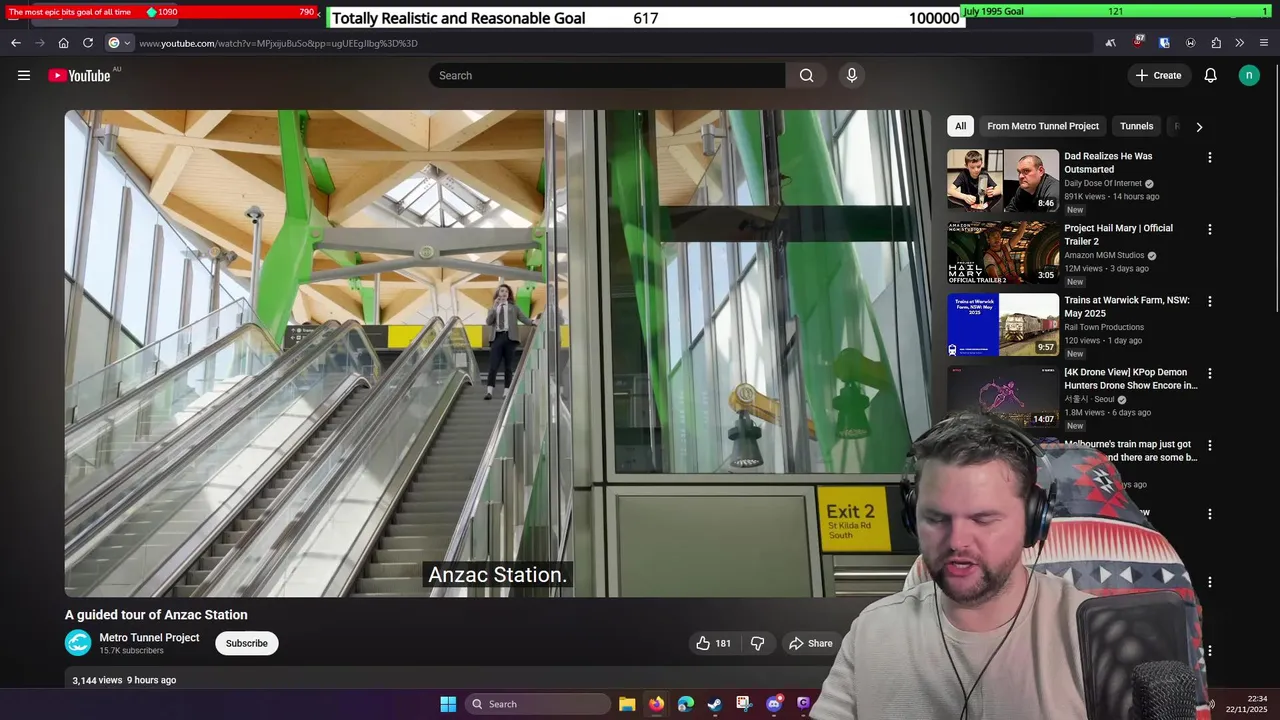Select the Tunnels filter chip
The height and width of the screenshot is (720, 1280).
1136,126
